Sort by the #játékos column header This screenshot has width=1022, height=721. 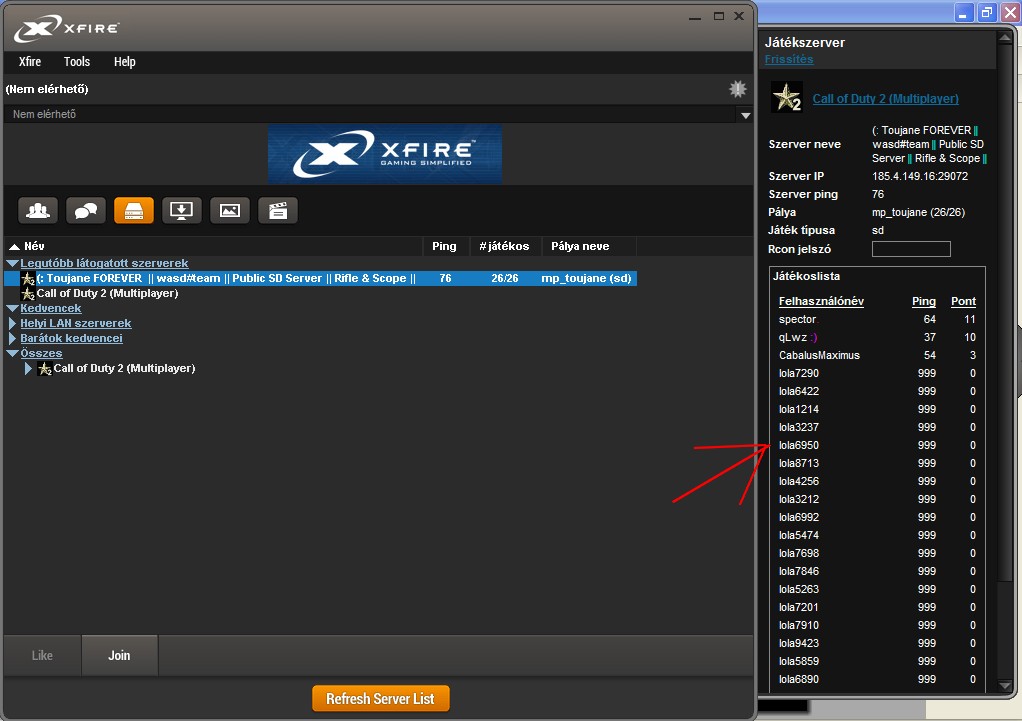click(x=504, y=246)
